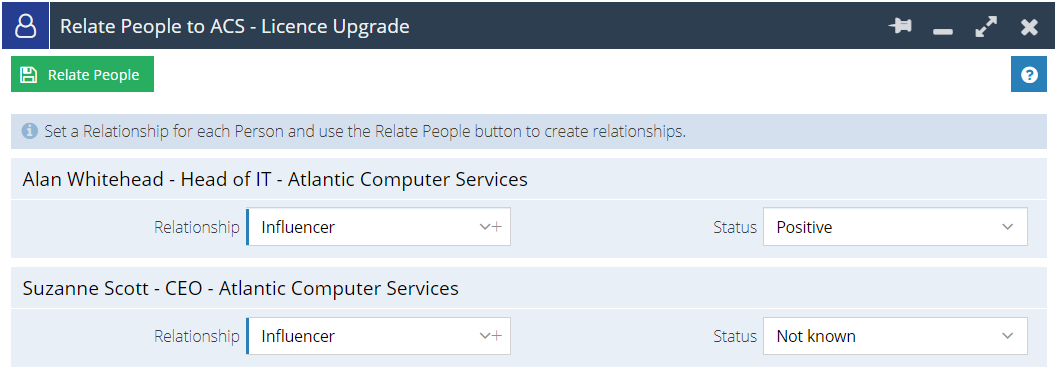This screenshot has height=374, width=1056.
Task: Click the person icon in title bar
Action: pyautogui.click(x=26, y=26)
